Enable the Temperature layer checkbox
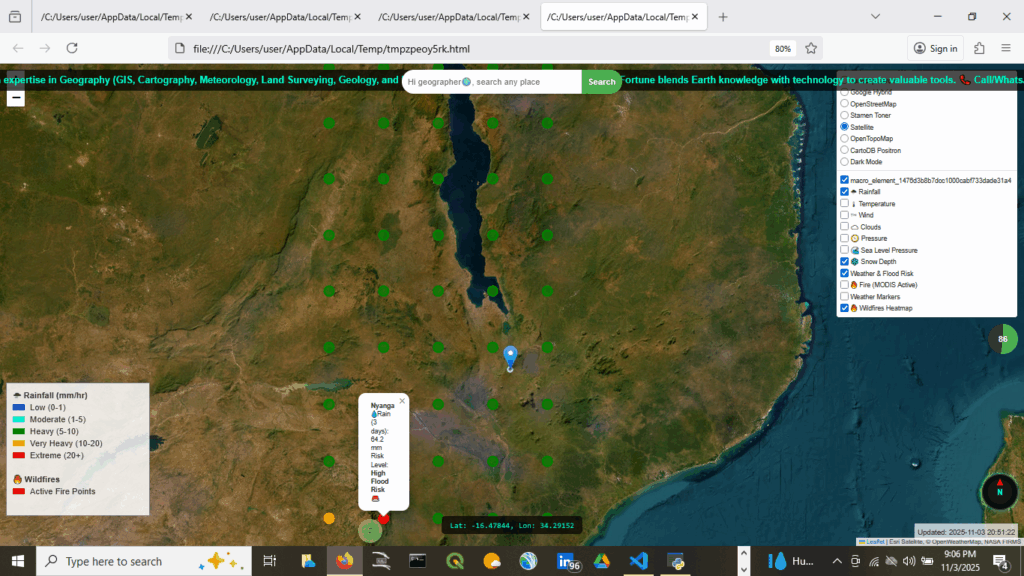Viewport: 1024px width, 576px height. [x=844, y=202]
